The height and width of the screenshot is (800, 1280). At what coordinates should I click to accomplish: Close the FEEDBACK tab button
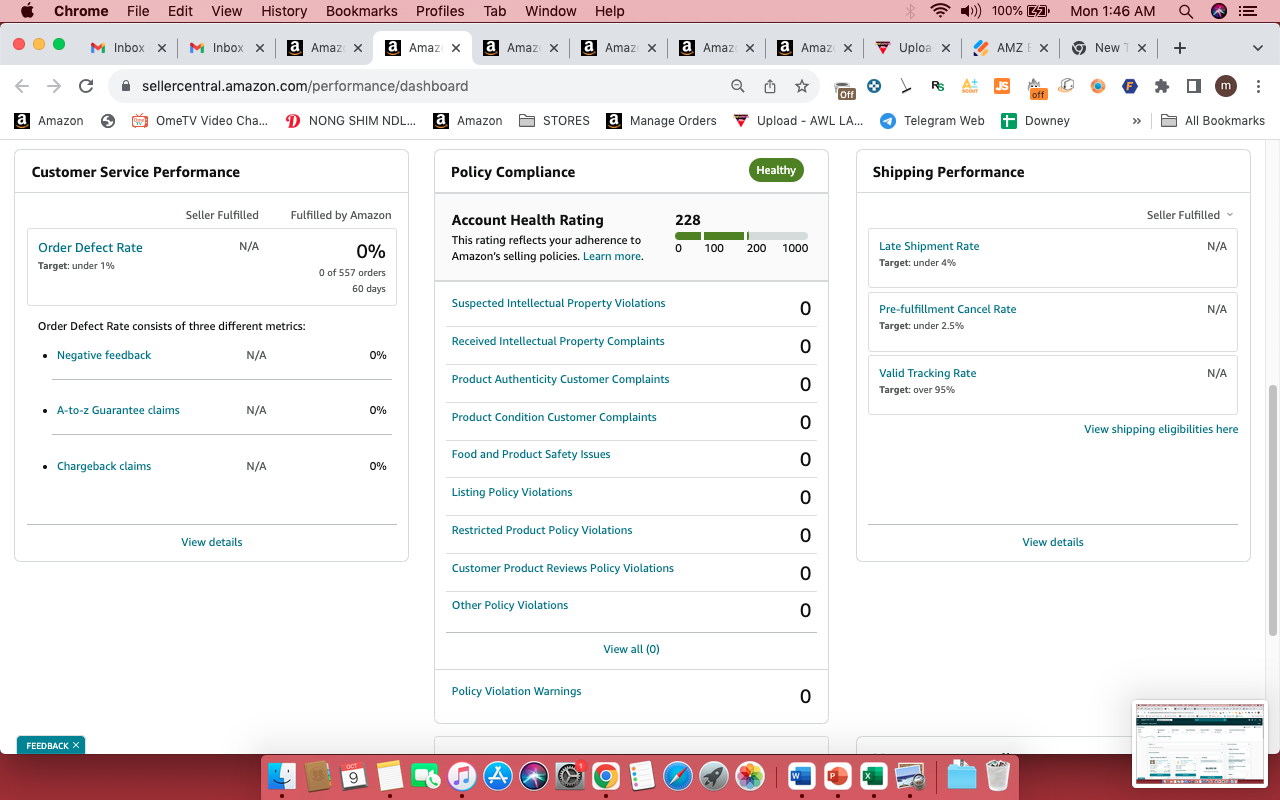point(76,745)
